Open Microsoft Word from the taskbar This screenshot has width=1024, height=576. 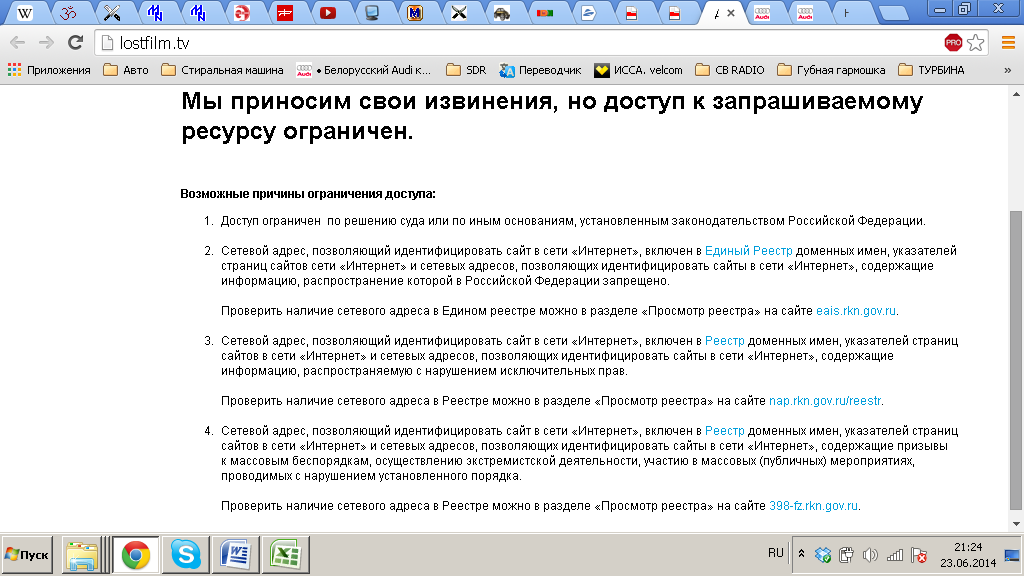click(235, 555)
